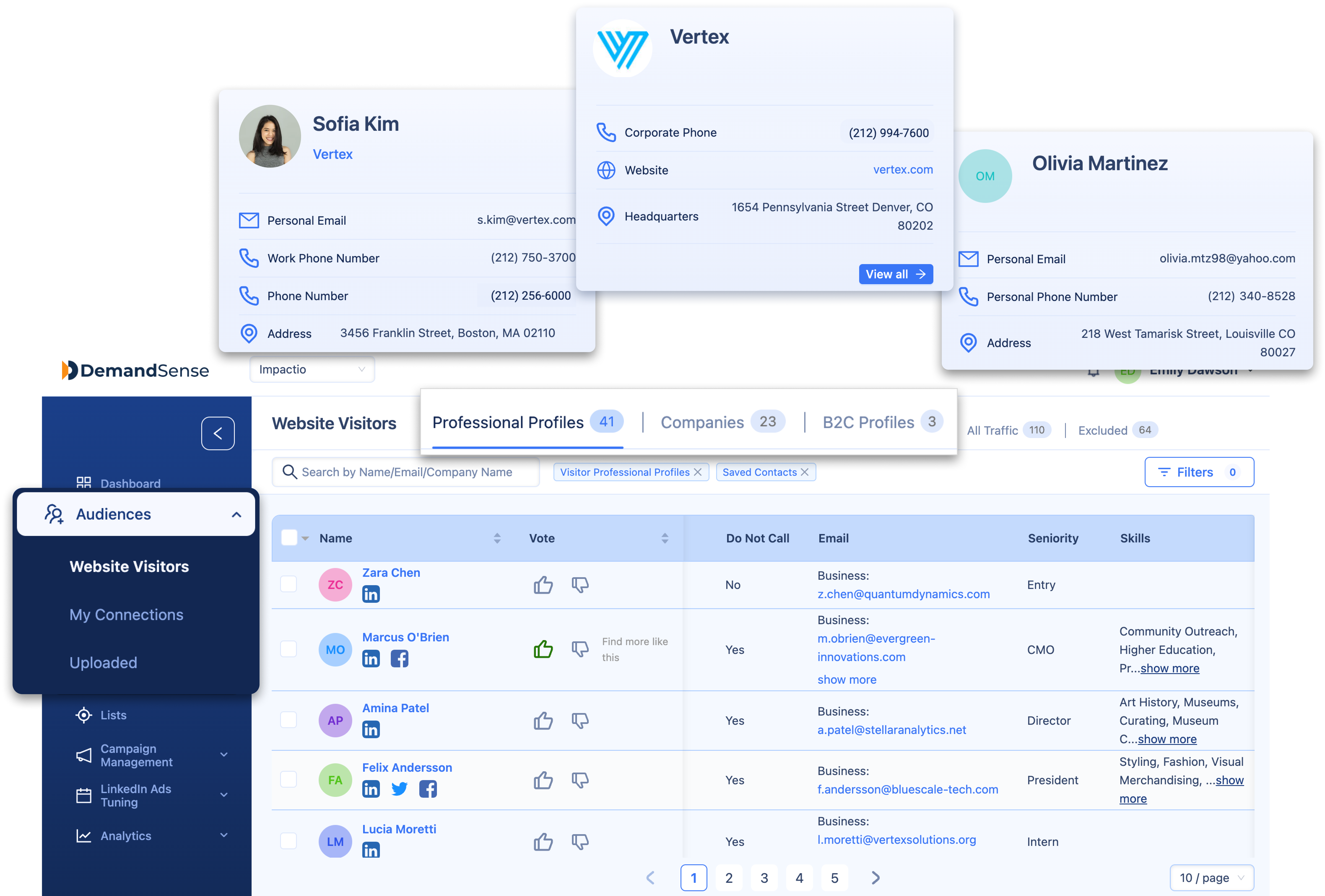Select the Dashboard sidebar icon

point(84,482)
